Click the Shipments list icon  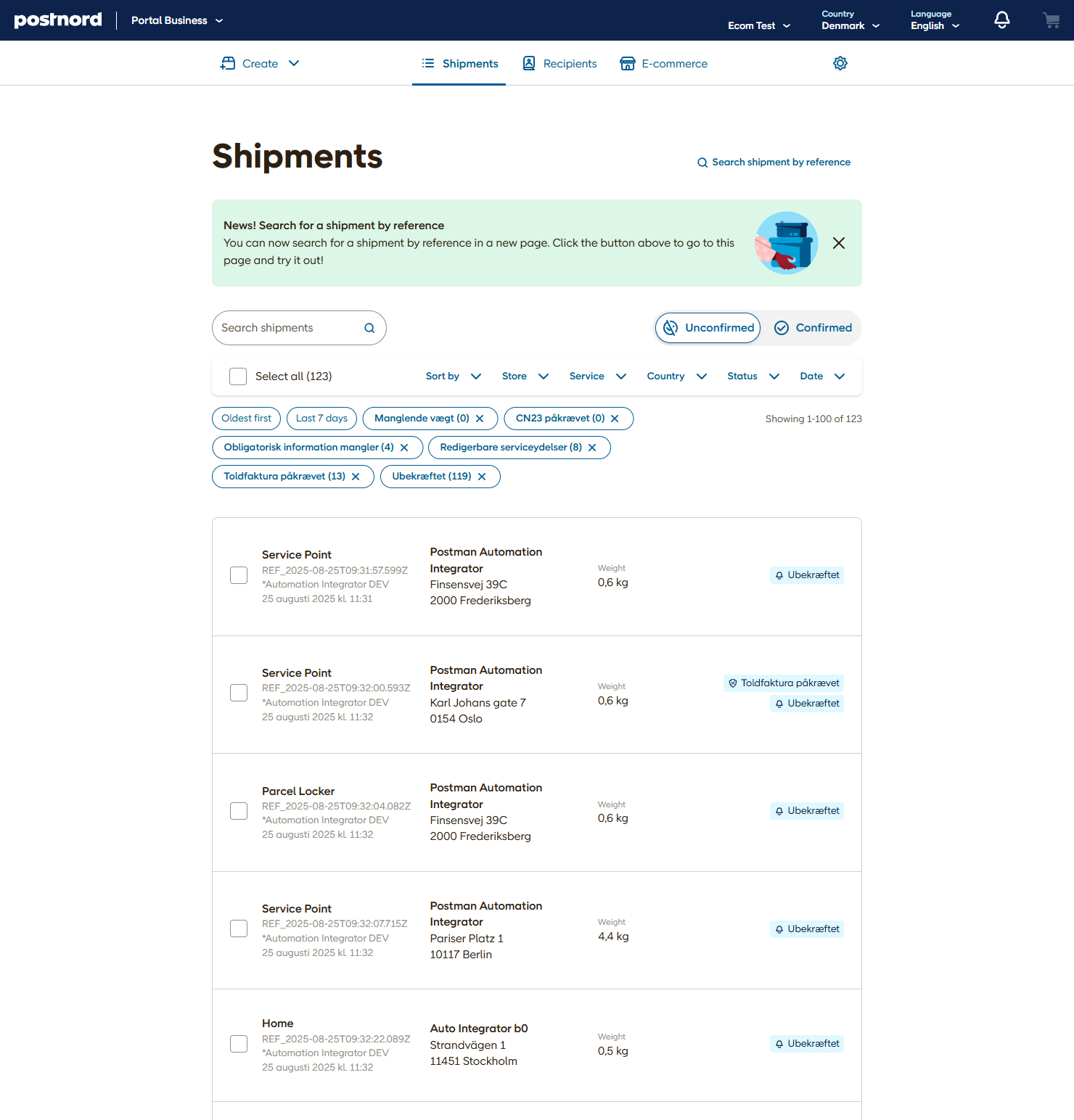coord(428,63)
